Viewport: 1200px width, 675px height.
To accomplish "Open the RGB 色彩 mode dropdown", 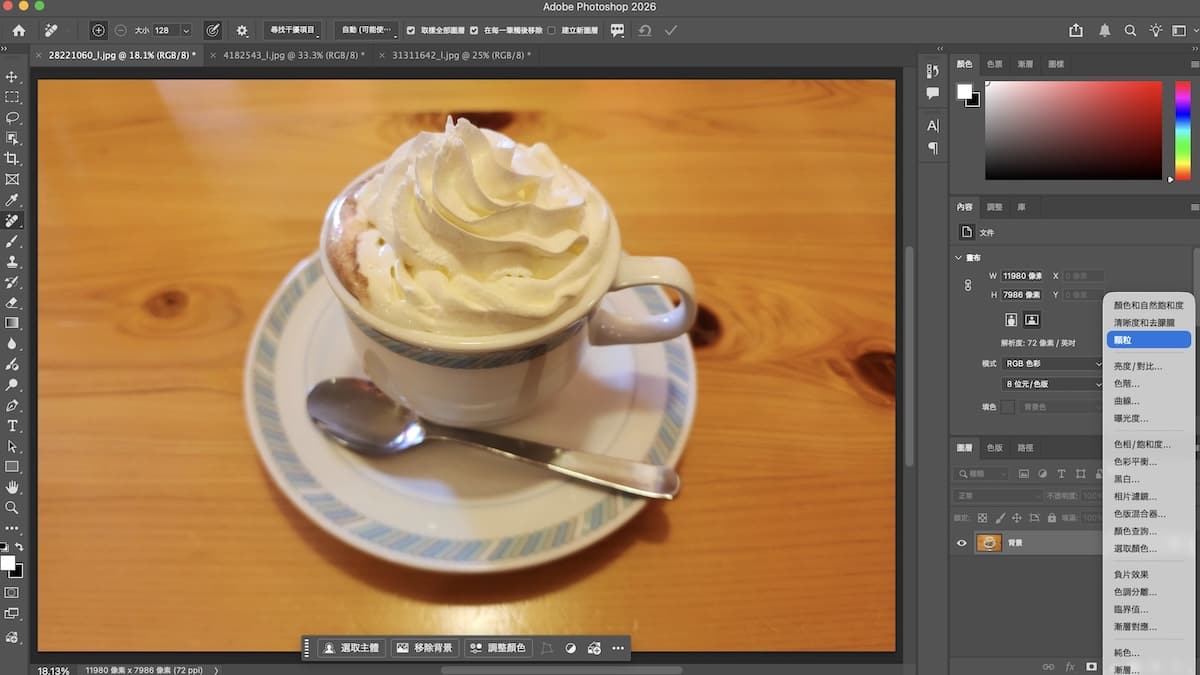I will point(1052,364).
